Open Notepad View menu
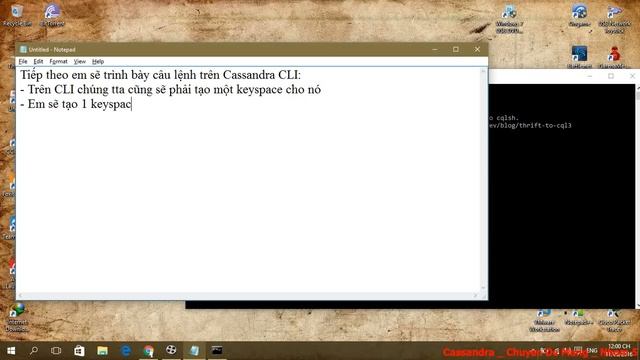Screen dimensions: 640x360 [79, 61]
